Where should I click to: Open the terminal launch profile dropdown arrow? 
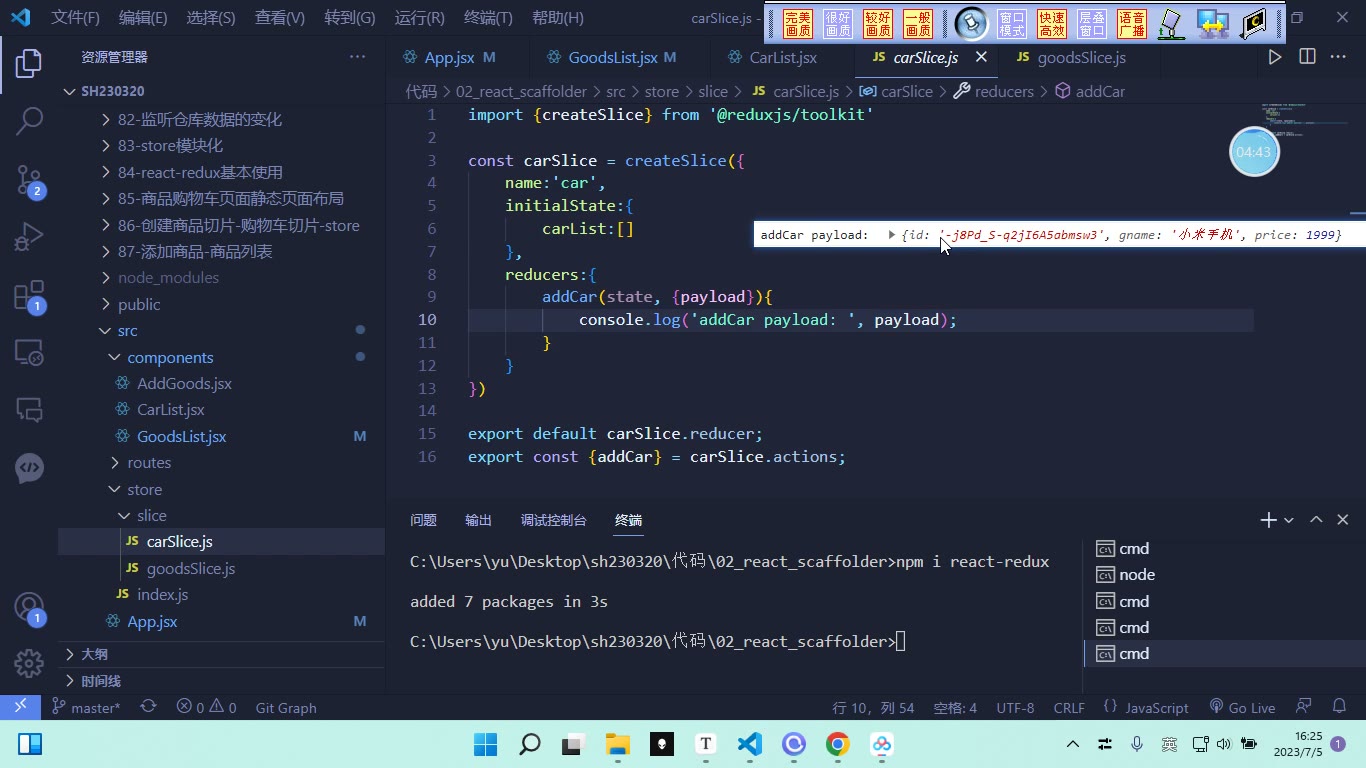[1289, 521]
